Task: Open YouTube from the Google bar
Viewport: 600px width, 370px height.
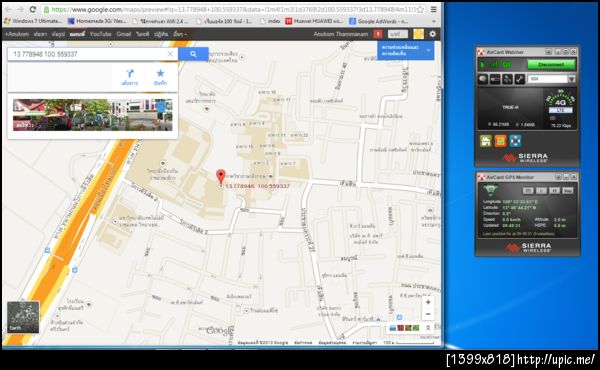Action: click(101, 34)
